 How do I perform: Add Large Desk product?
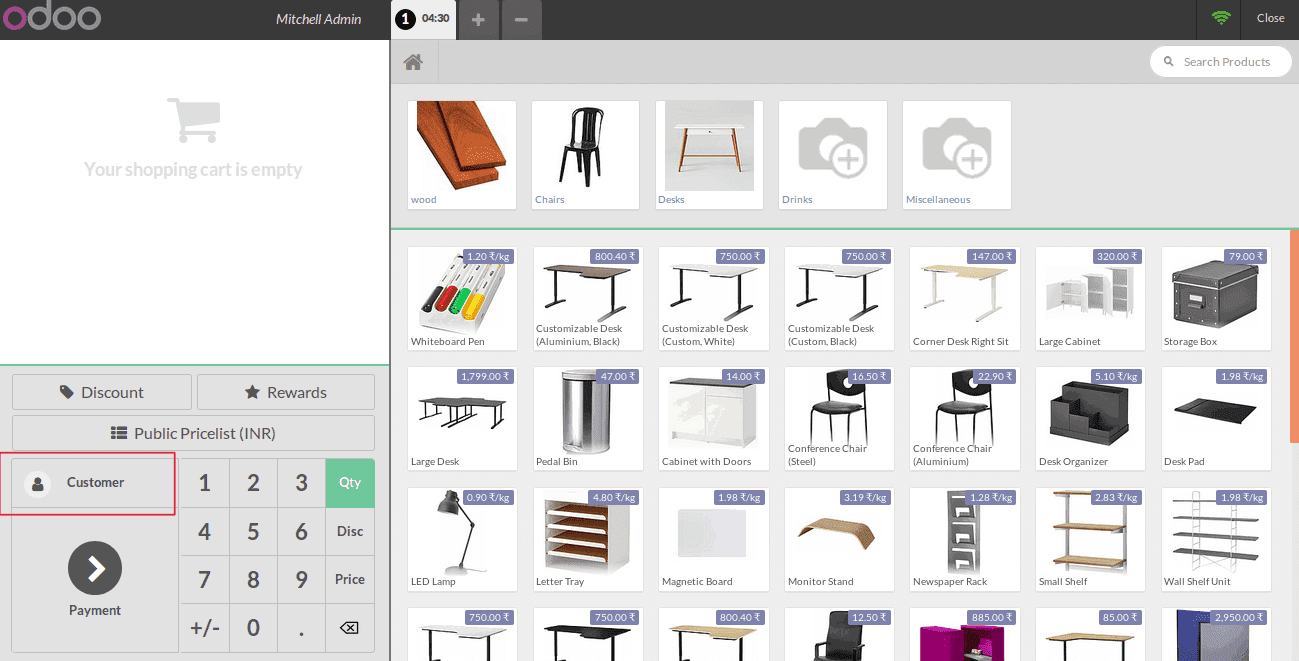tap(462, 418)
